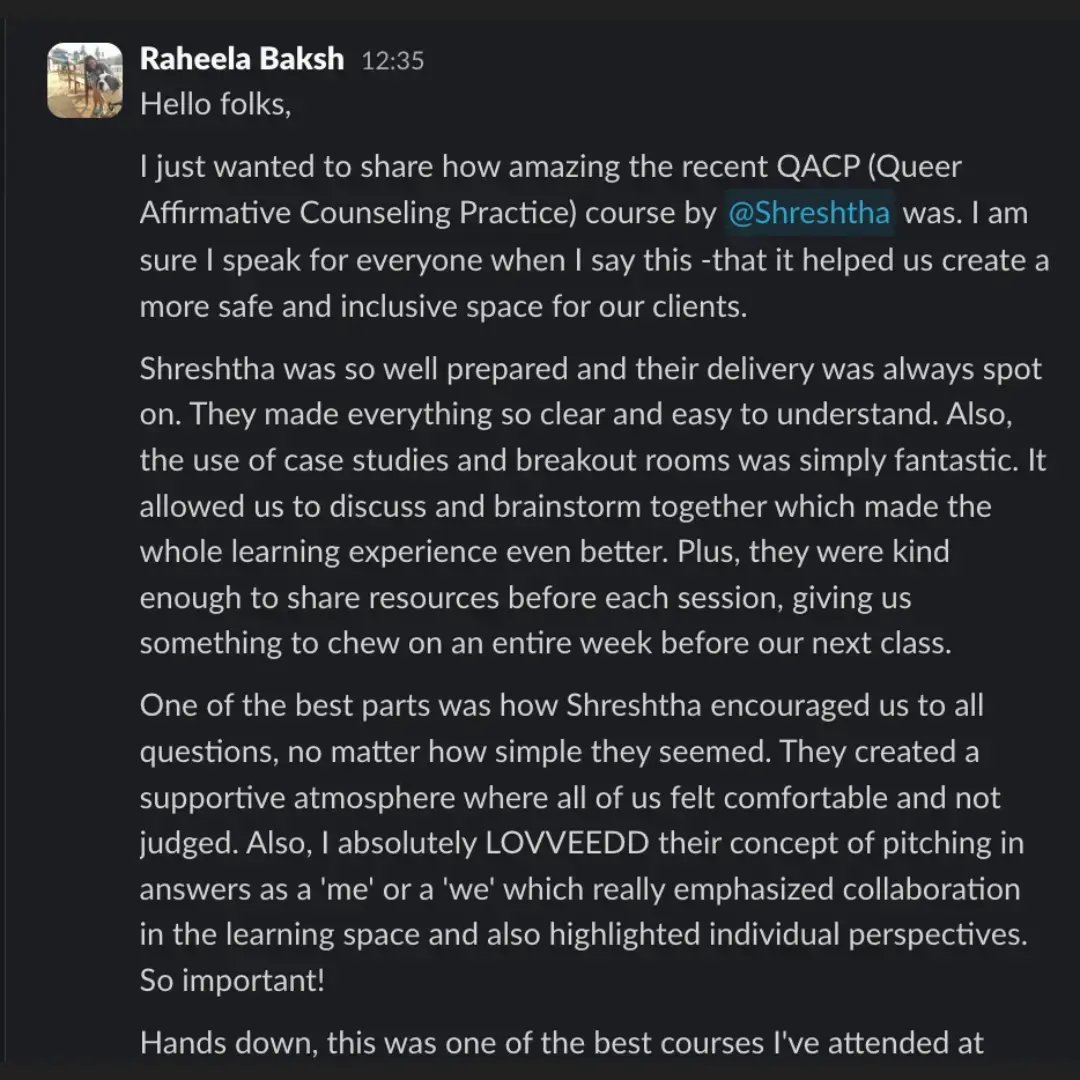Click the word LOVVEEDD
This screenshot has height=1080, width=1080.
[567, 843]
